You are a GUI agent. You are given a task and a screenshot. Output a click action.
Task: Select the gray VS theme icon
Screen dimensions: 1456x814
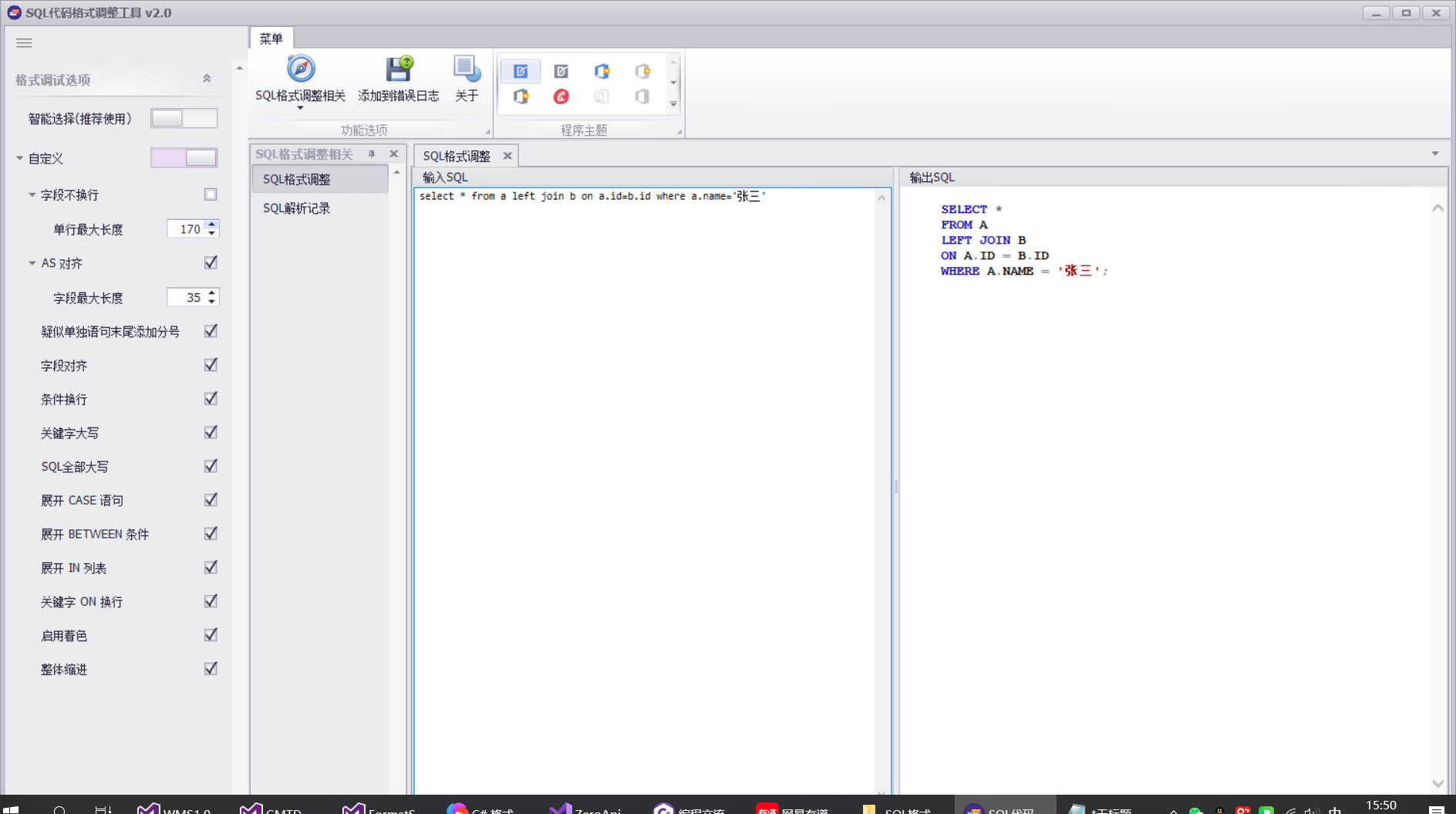(x=561, y=70)
